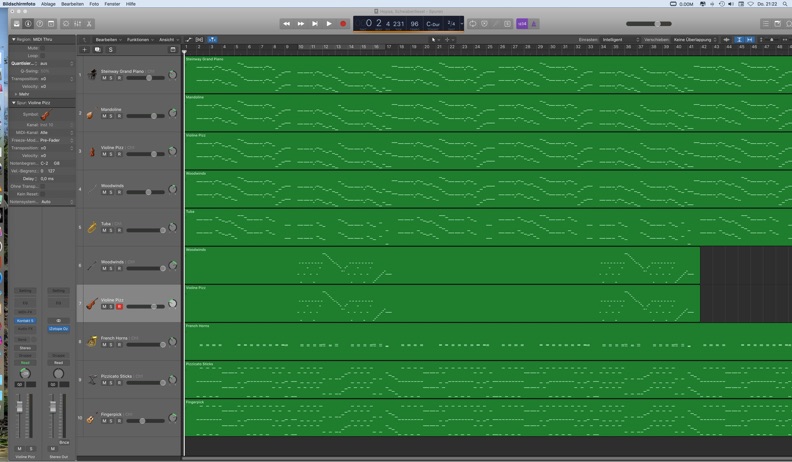Screen dimensions: 792x462
Task: Duplicate track with the duplicate icon
Action: coord(97,49)
